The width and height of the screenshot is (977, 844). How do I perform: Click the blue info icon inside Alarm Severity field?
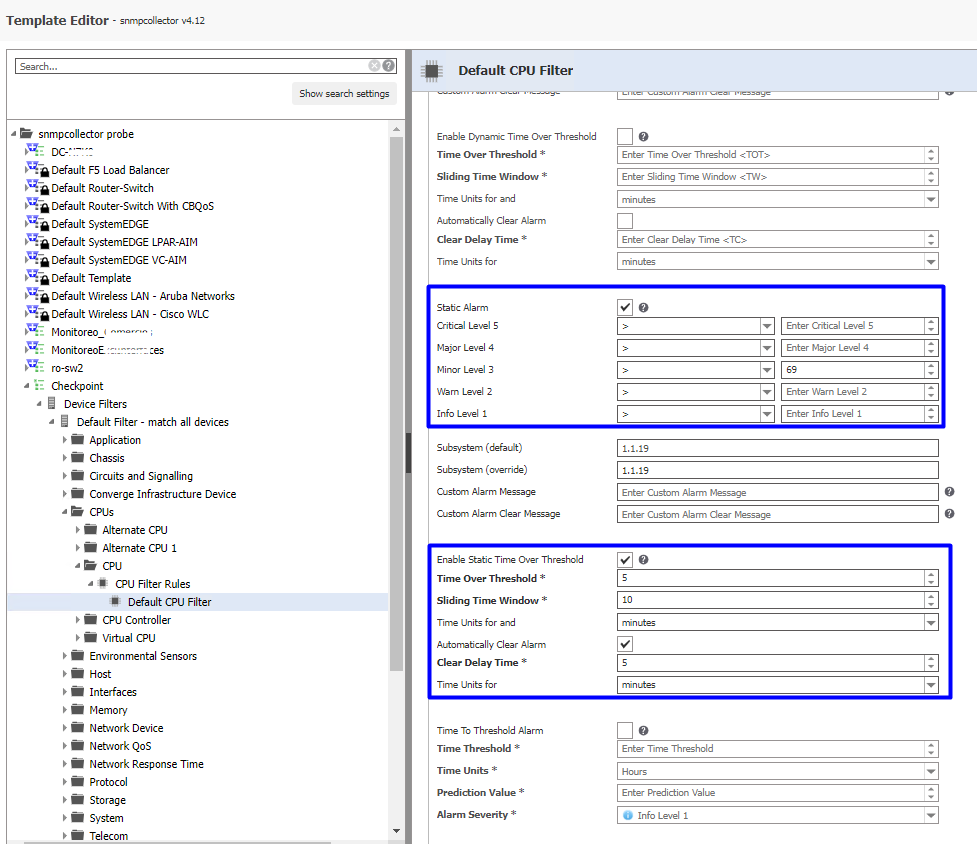pos(631,814)
